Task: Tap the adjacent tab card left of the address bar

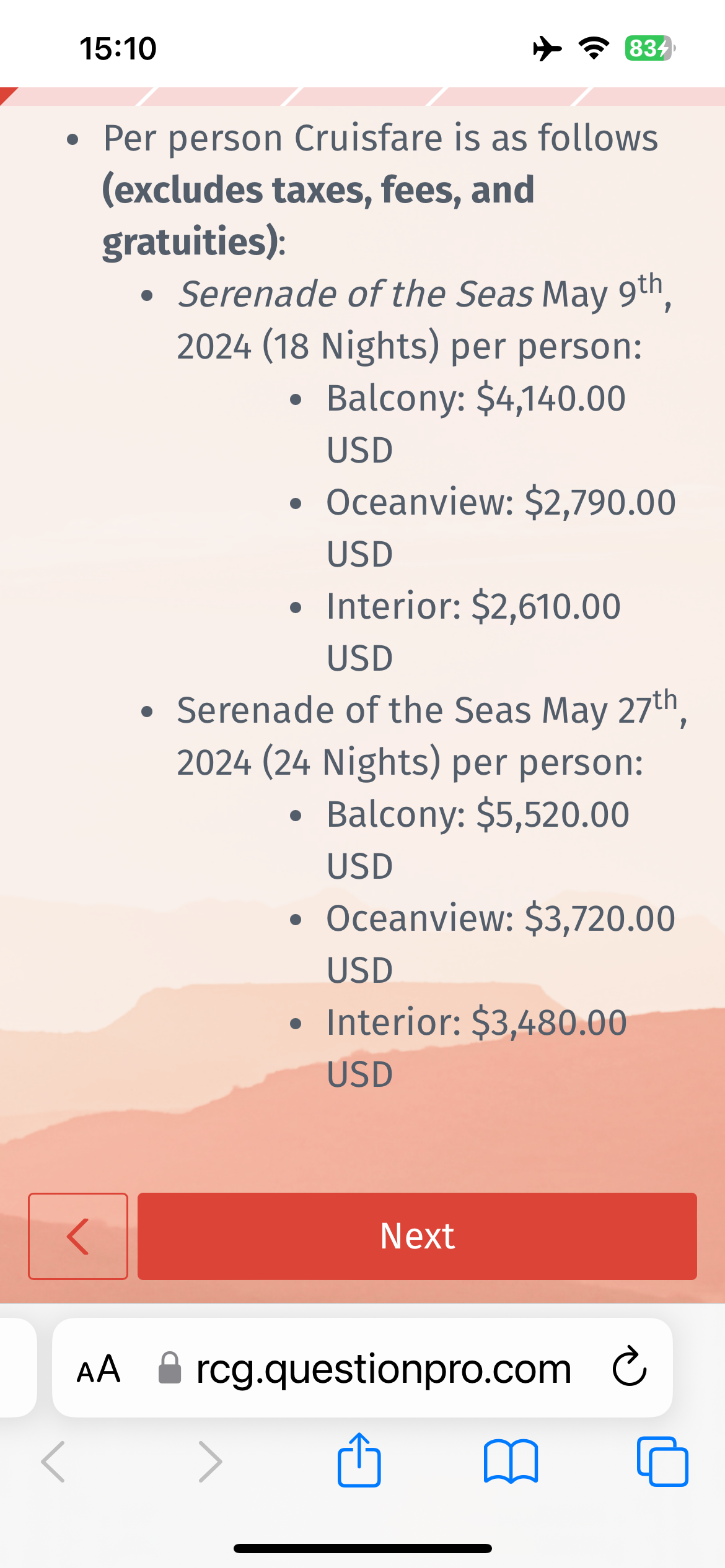Action: pos(17,1367)
